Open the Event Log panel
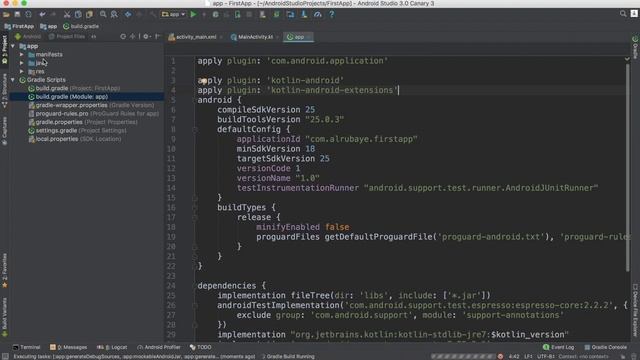This screenshot has width=640, height=360. click(558, 347)
